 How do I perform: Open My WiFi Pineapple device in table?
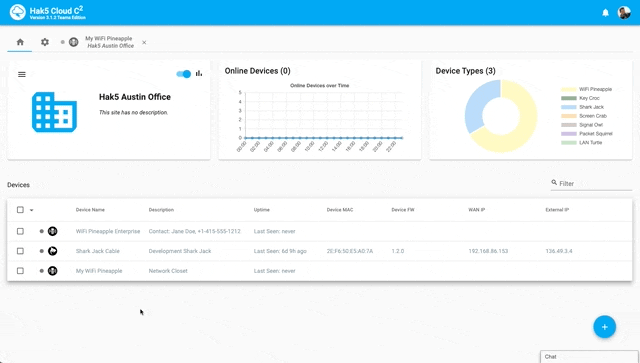[99, 271]
